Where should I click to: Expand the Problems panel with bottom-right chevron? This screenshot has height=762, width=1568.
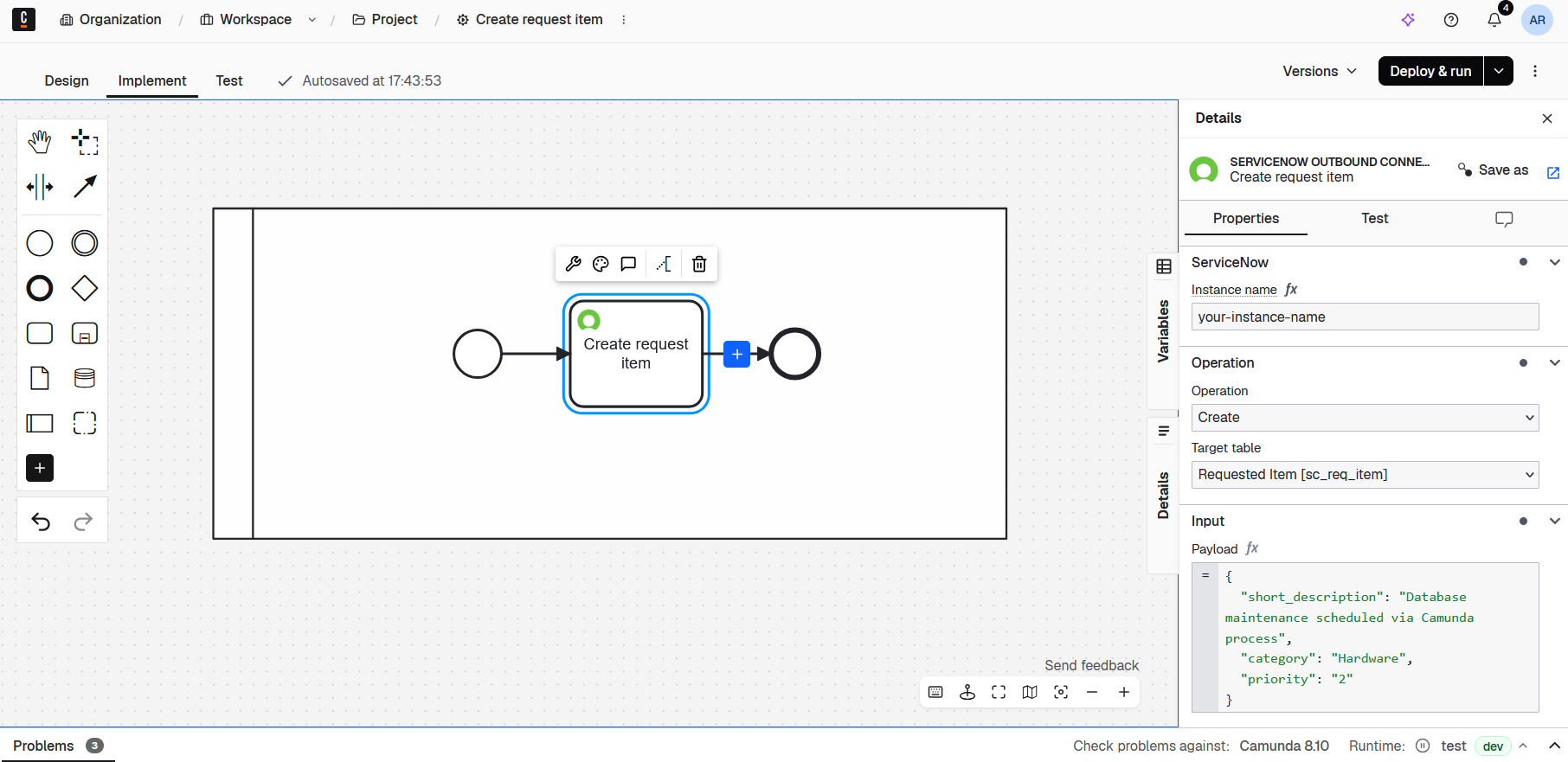coord(1554,746)
